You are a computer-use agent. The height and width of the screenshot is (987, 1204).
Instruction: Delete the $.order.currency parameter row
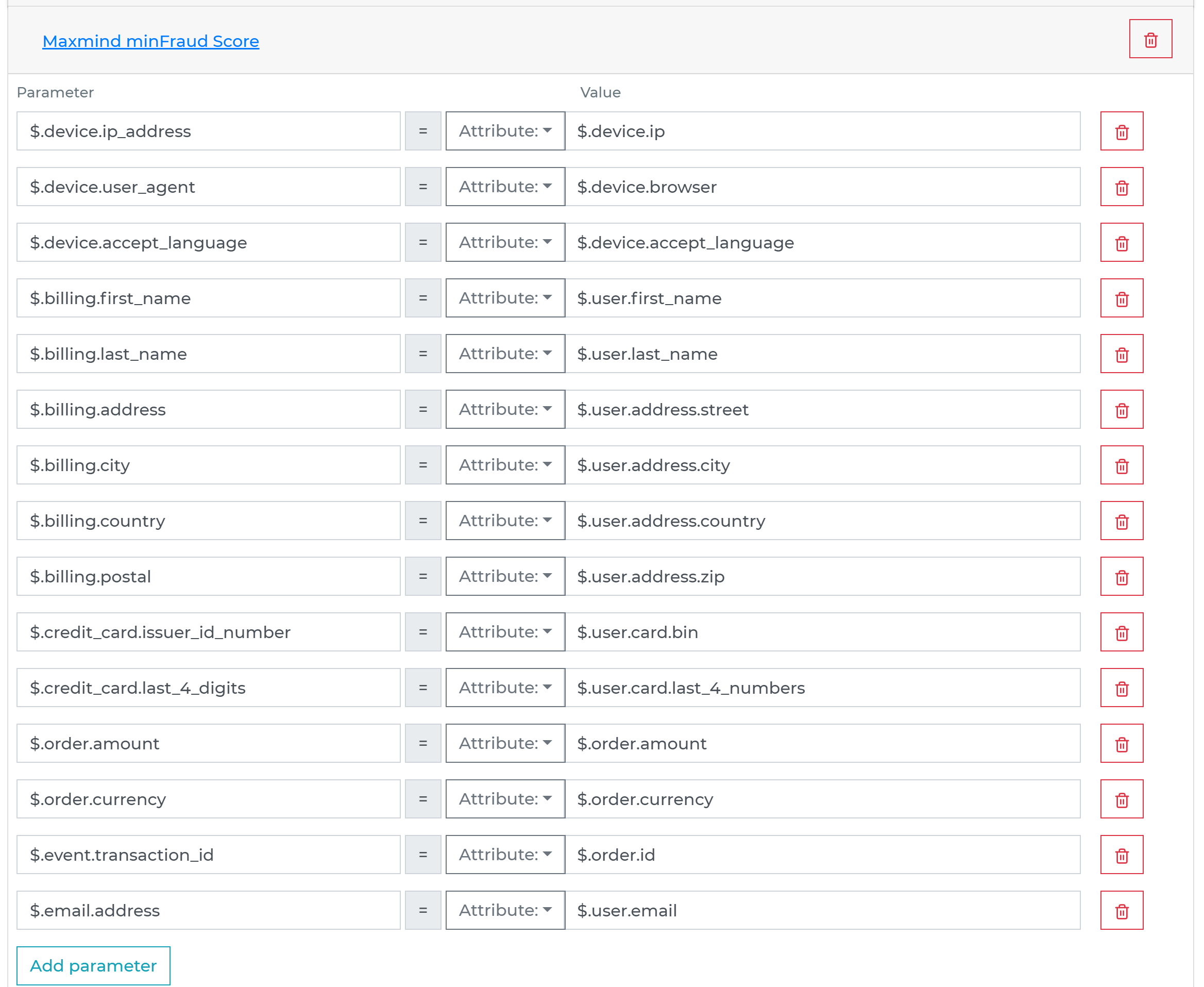coord(1121,800)
